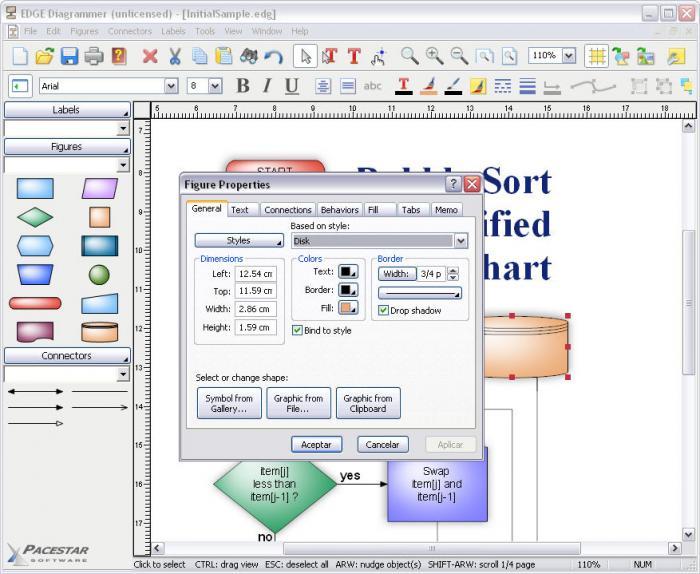Pick the red rounded terminator figure
The image size is (700, 574).
(x=35, y=304)
